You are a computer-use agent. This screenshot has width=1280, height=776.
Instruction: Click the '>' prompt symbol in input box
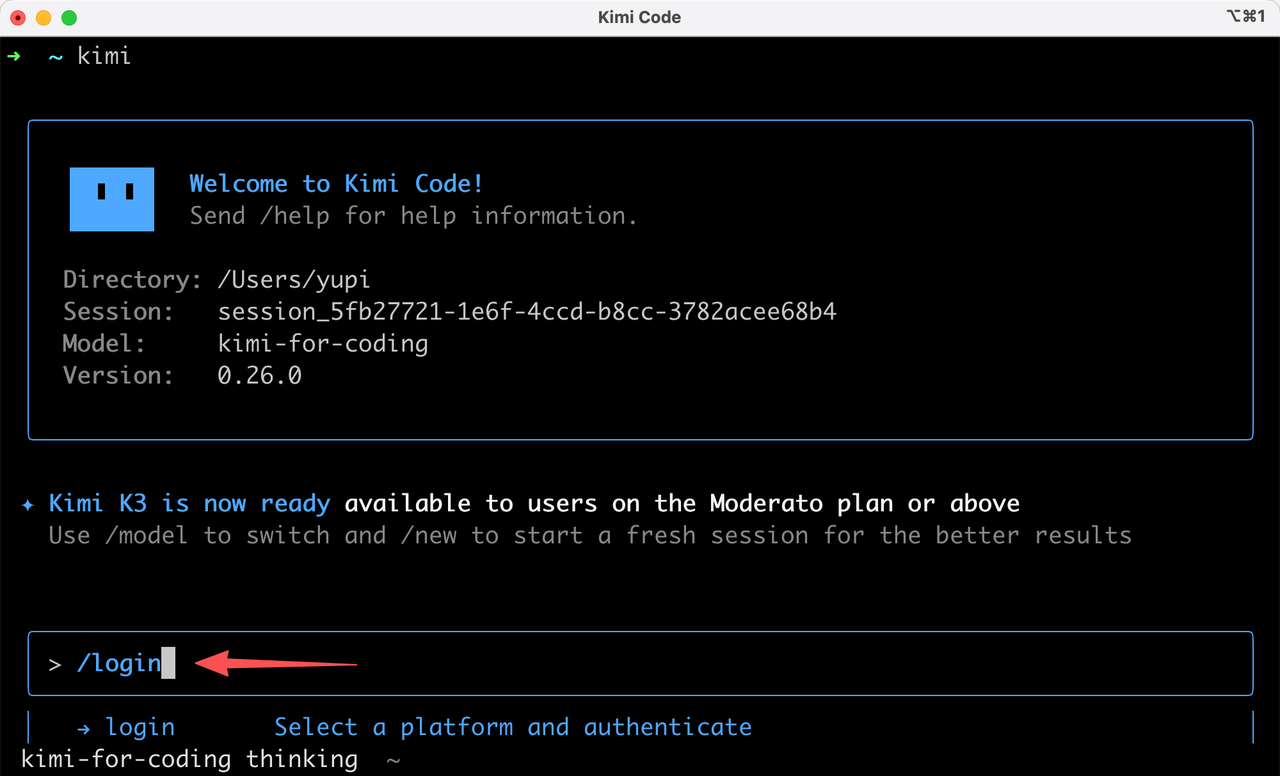tap(55, 663)
